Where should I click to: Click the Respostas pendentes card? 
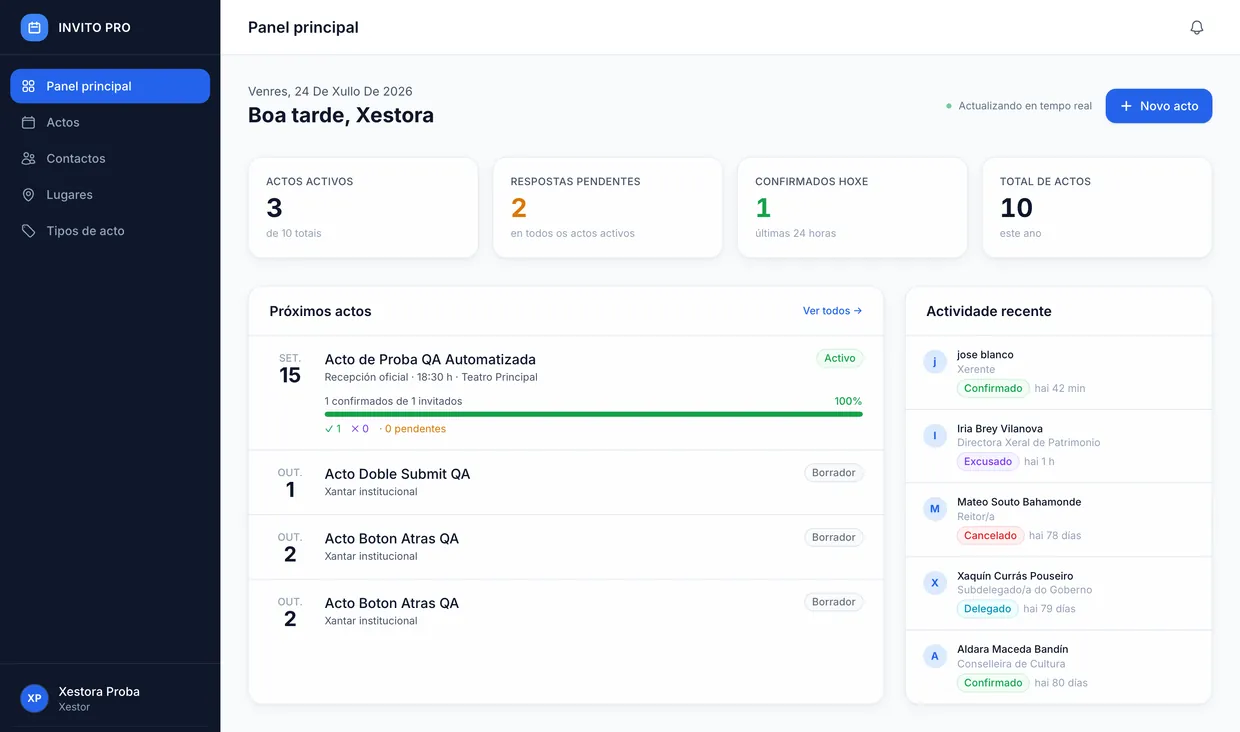click(x=608, y=207)
